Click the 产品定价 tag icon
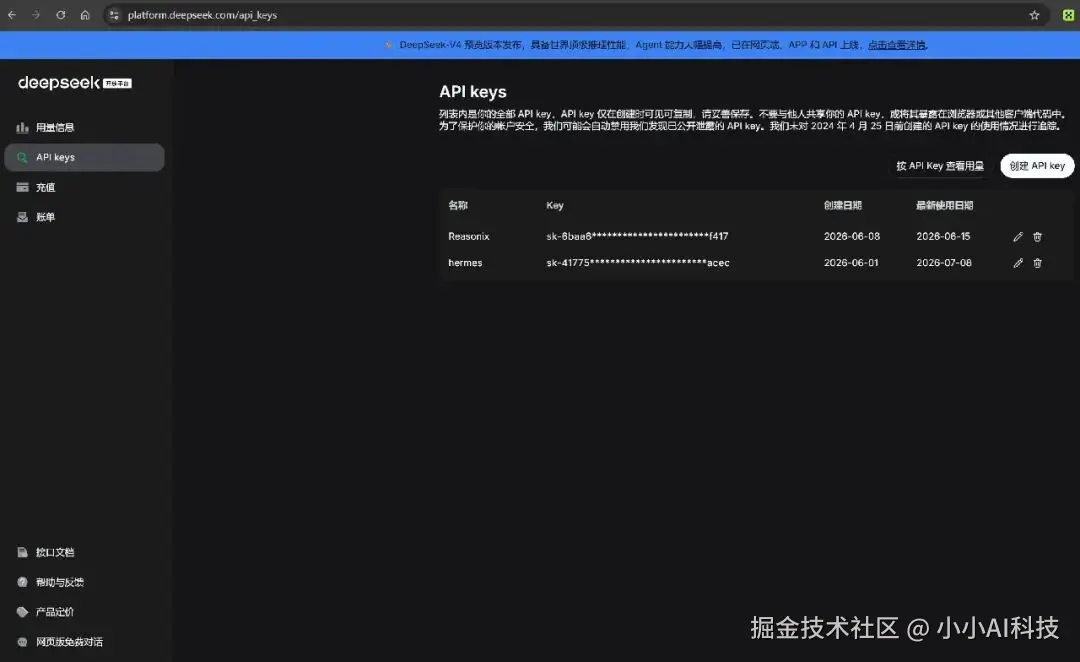This screenshot has width=1080, height=662. (23, 612)
